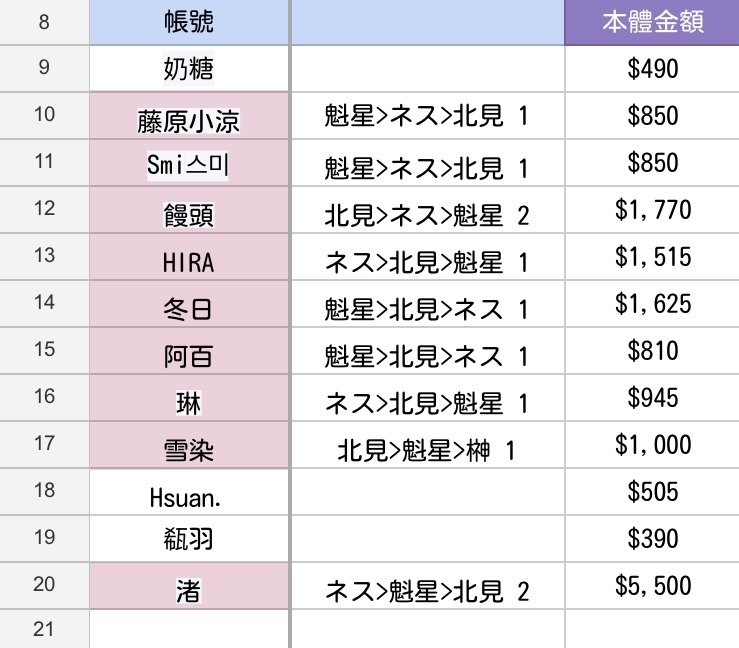Select row 13 header
Image resolution: width=739 pixels, height=648 pixels.
pos(44,256)
